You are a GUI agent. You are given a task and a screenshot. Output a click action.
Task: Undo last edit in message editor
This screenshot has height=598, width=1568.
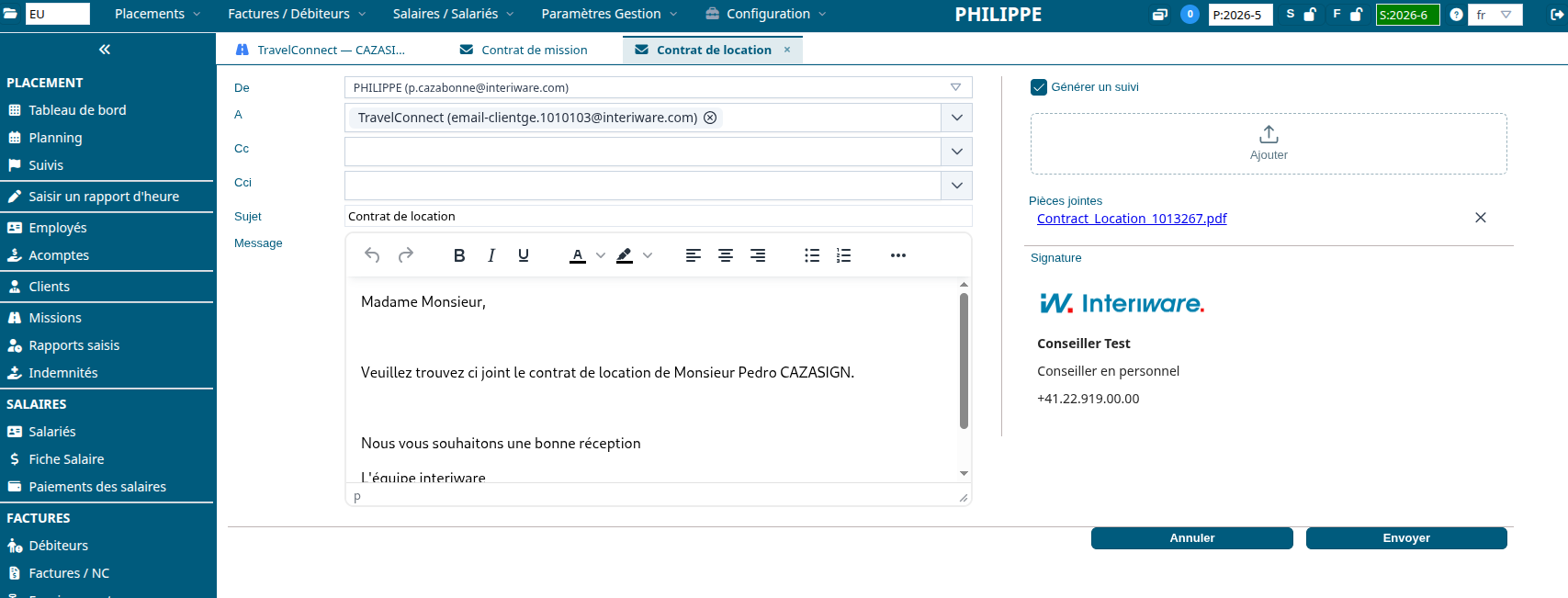[x=372, y=255]
